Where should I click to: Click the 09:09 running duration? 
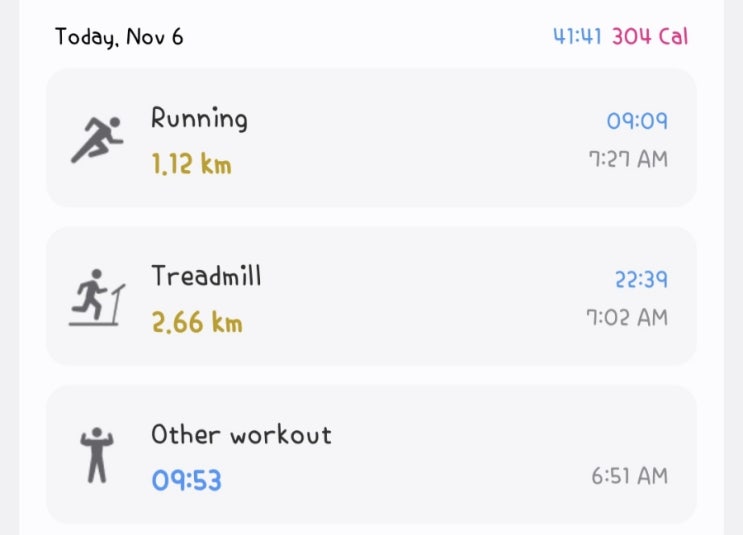click(637, 122)
